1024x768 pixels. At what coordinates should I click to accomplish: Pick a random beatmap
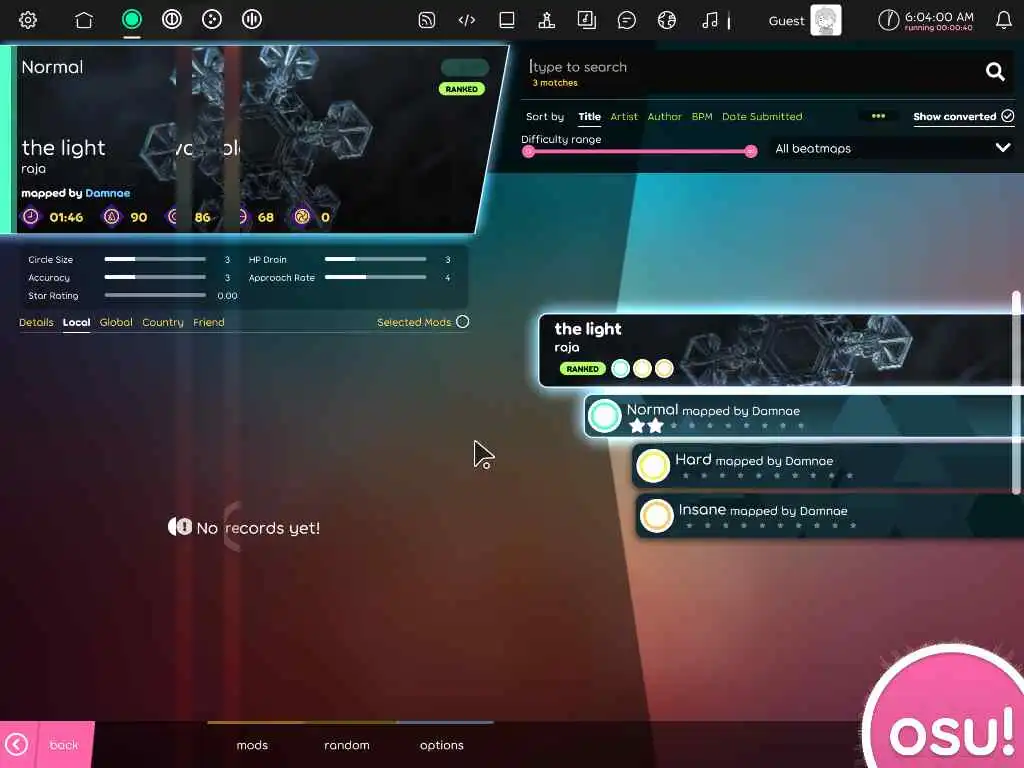click(x=347, y=745)
